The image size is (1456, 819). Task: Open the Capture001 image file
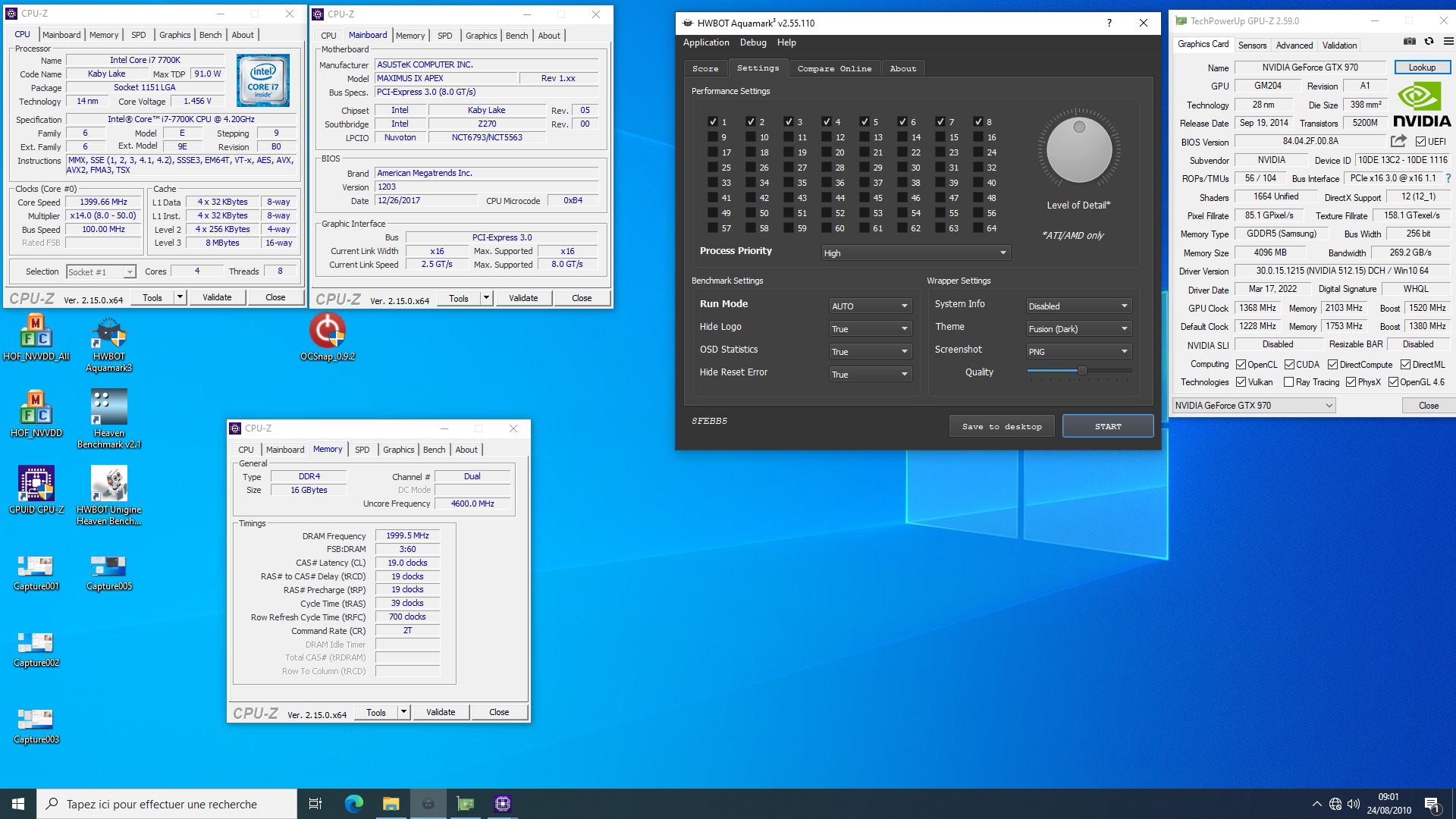(x=36, y=573)
